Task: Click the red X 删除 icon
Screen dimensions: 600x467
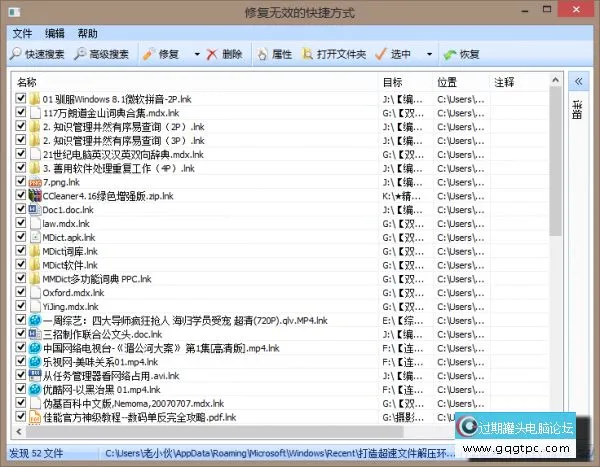Action: (212, 54)
